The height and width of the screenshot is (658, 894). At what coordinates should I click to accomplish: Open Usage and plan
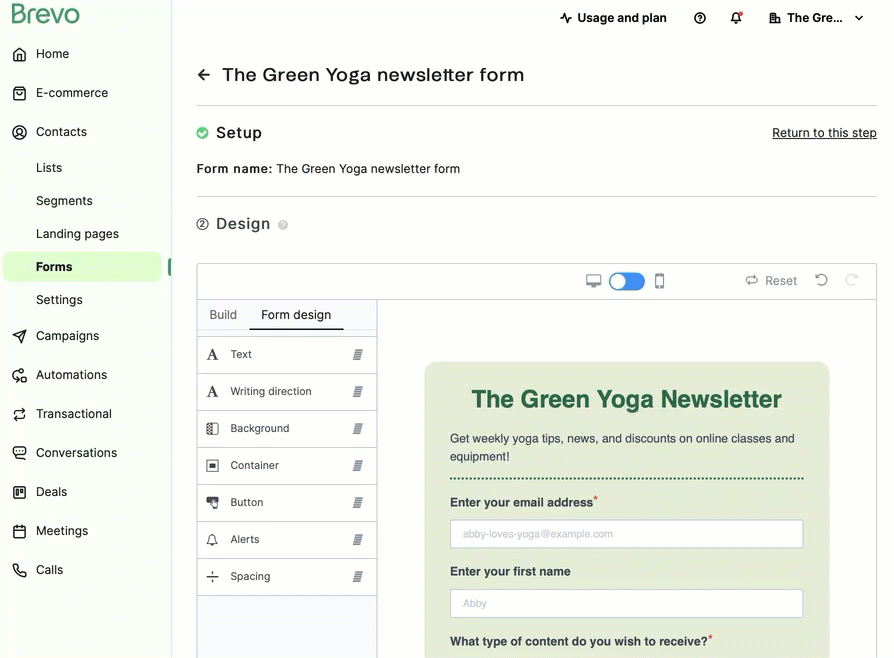[613, 18]
